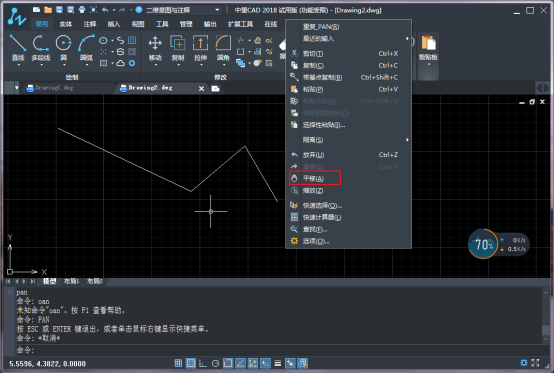Select the Stretch (拉伸) tool
Image resolution: width=554 pixels, height=374 pixels.
(x=200, y=48)
